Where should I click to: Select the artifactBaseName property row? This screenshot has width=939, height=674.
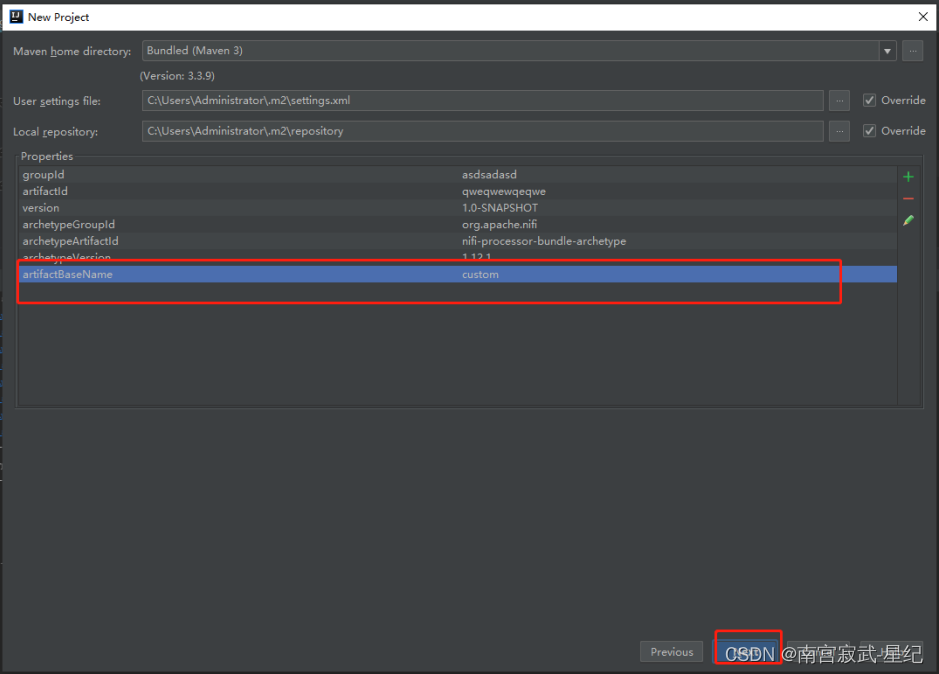coord(458,274)
